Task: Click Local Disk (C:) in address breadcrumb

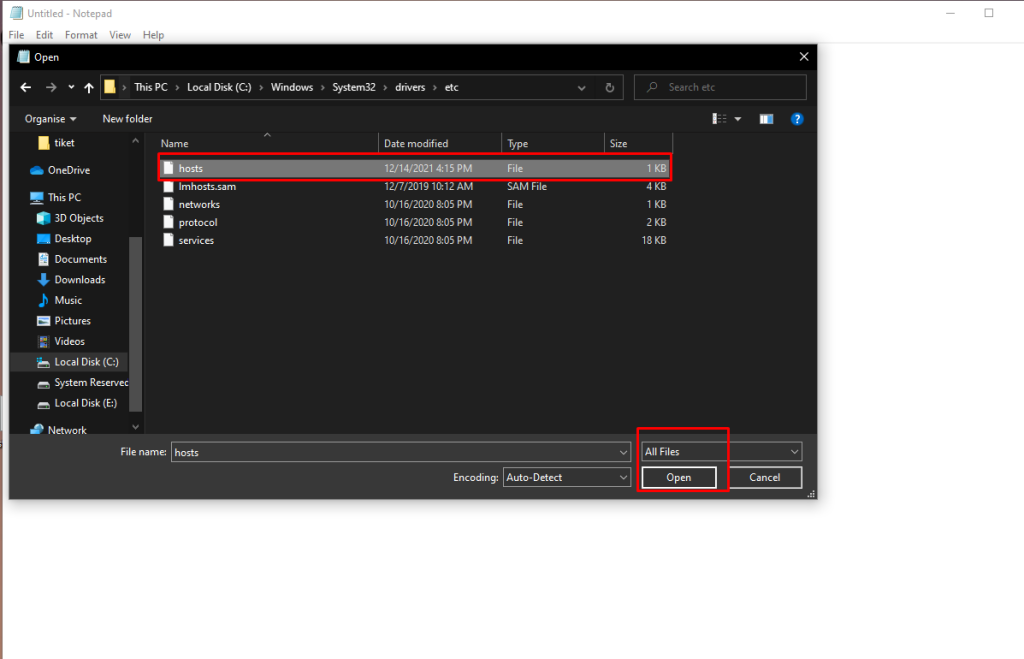Action: [x=219, y=87]
